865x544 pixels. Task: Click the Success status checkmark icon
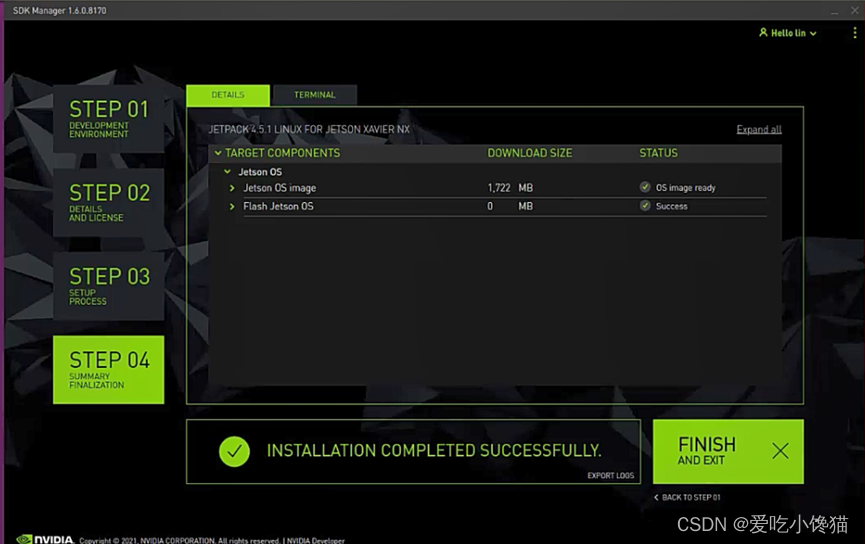click(645, 206)
